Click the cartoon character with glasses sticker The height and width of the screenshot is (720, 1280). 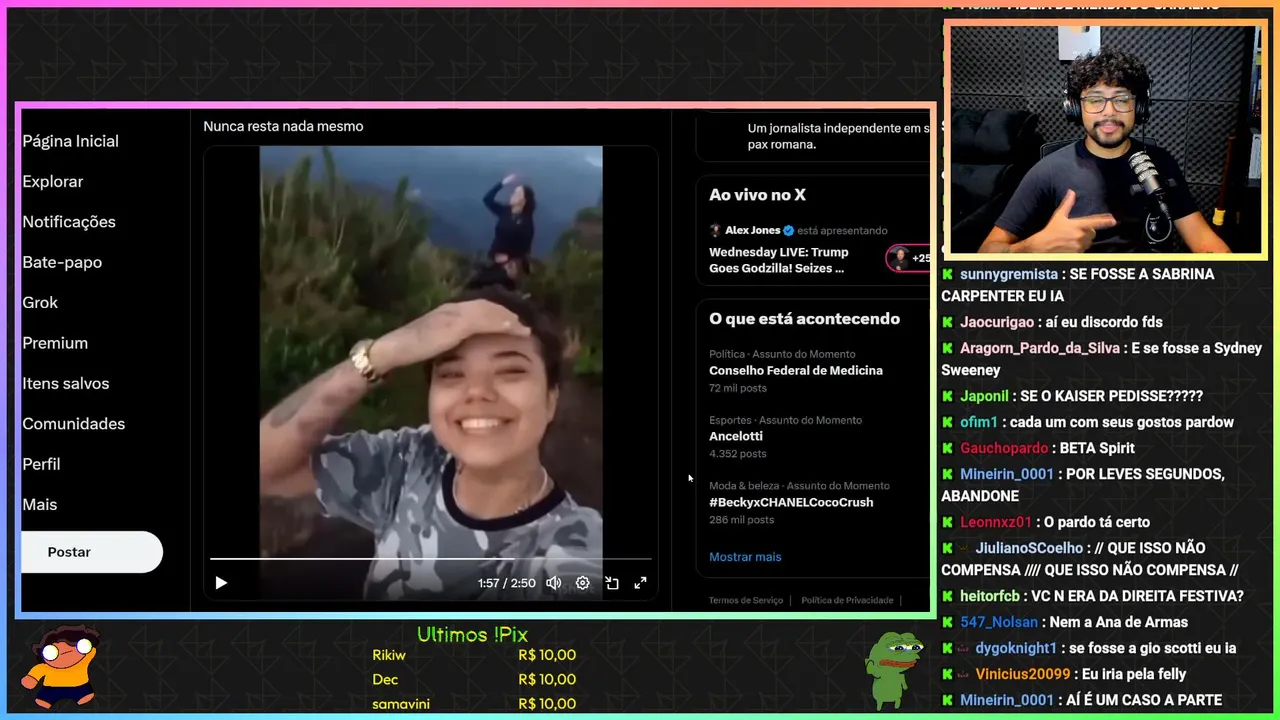(x=62, y=667)
